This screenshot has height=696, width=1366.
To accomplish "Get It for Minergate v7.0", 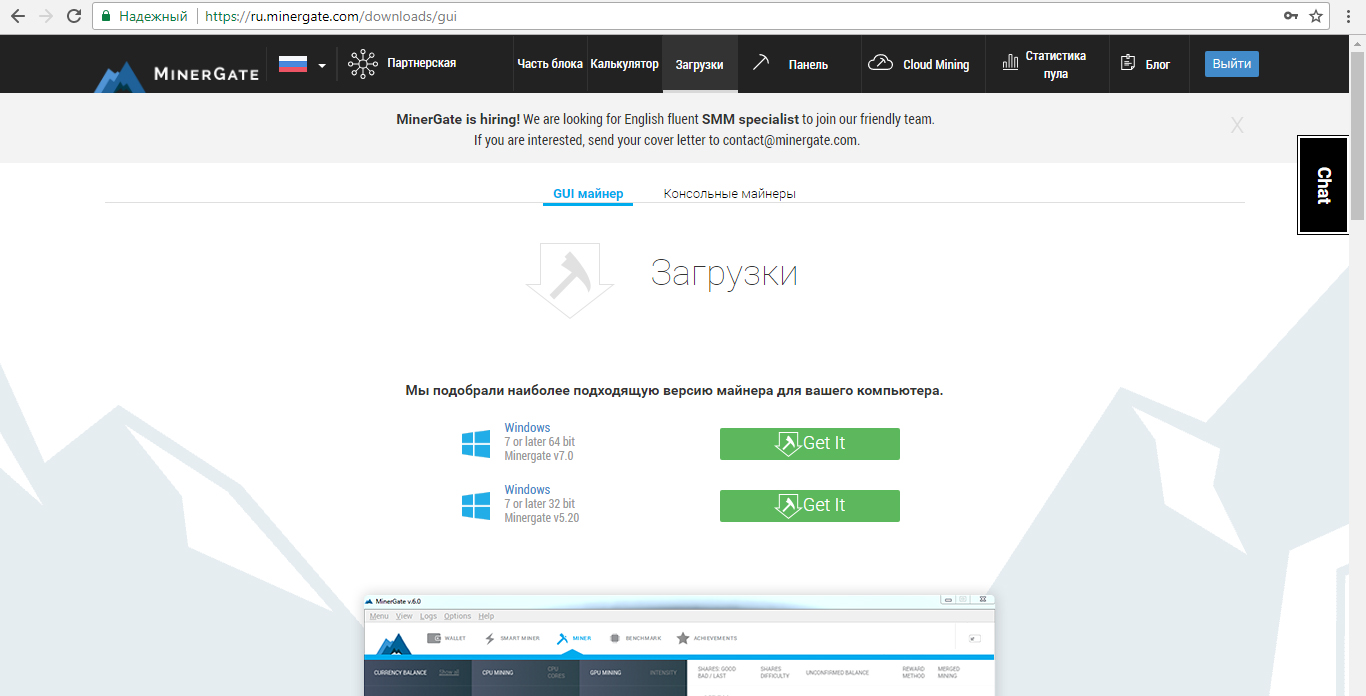I will 810,444.
